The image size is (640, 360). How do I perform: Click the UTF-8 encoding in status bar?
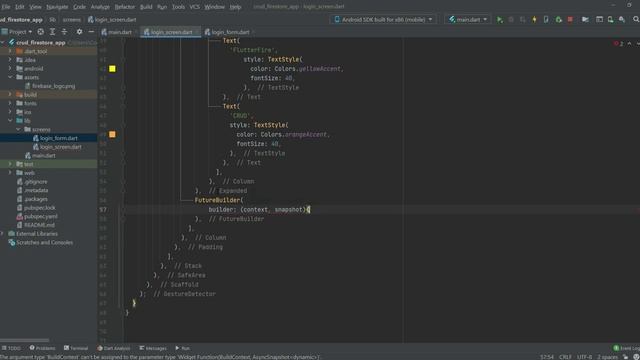pyautogui.click(x=584, y=357)
